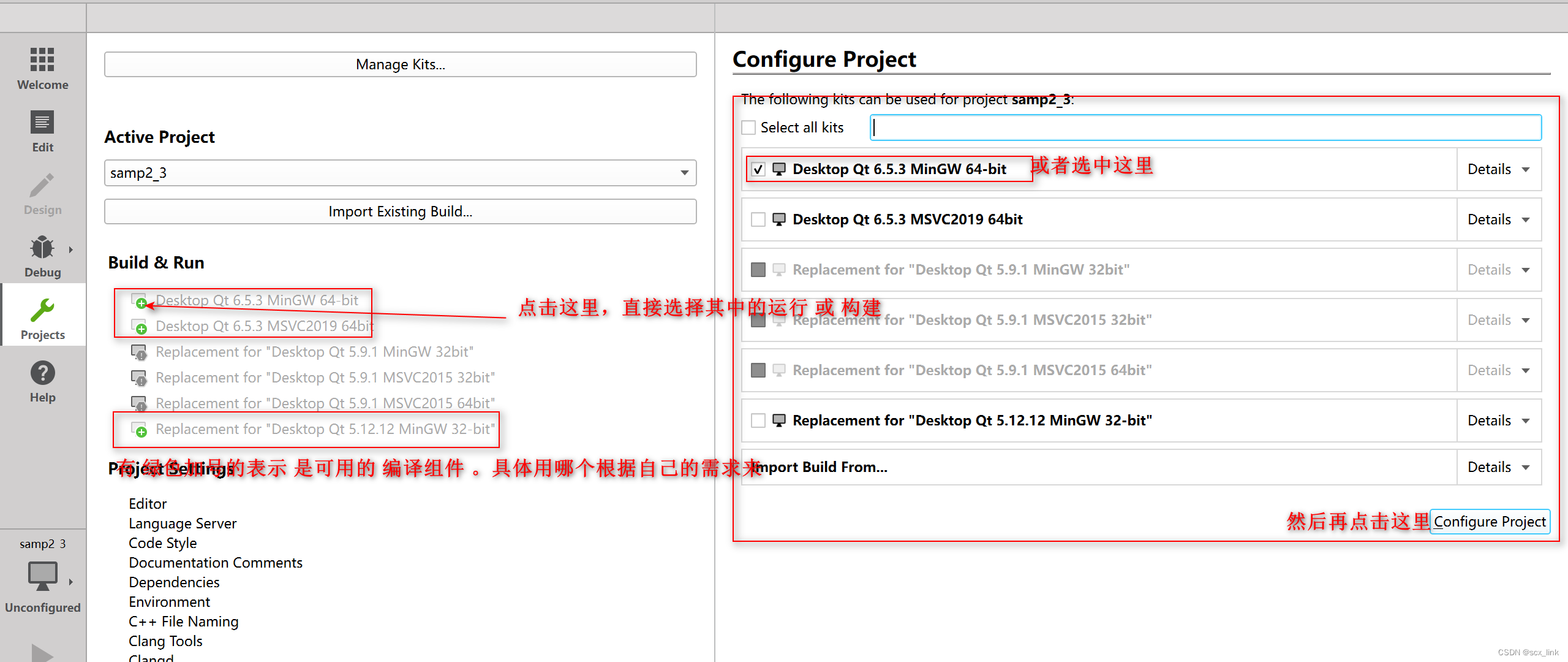
Task: Click warning icon beside Replacement Qt 5.9.1 MSVC2015 32bit
Action: (x=139, y=378)
